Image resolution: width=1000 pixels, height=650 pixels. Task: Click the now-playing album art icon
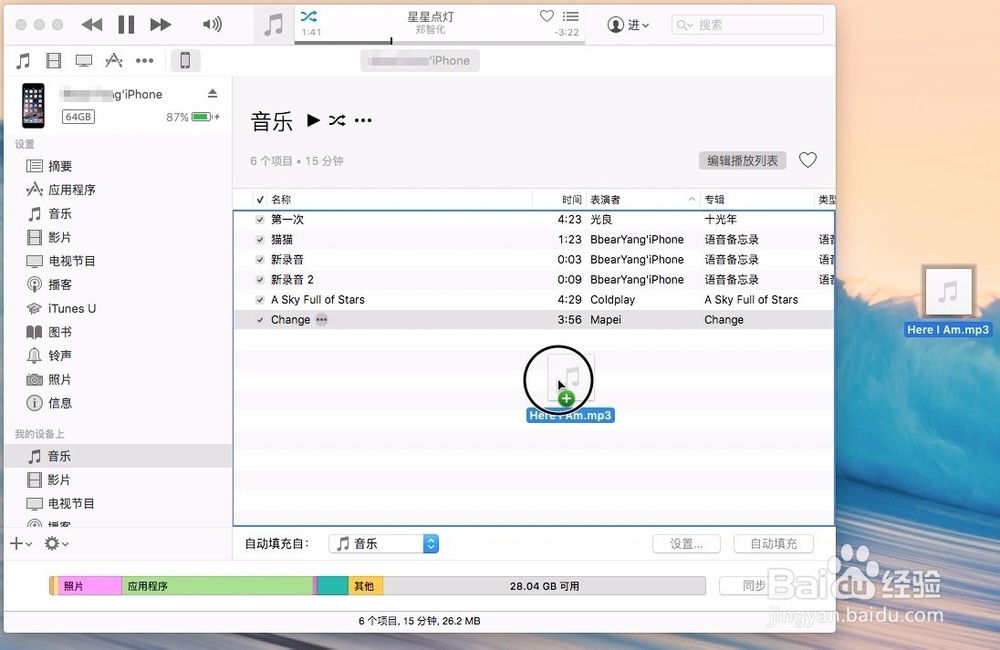(274, 25)
